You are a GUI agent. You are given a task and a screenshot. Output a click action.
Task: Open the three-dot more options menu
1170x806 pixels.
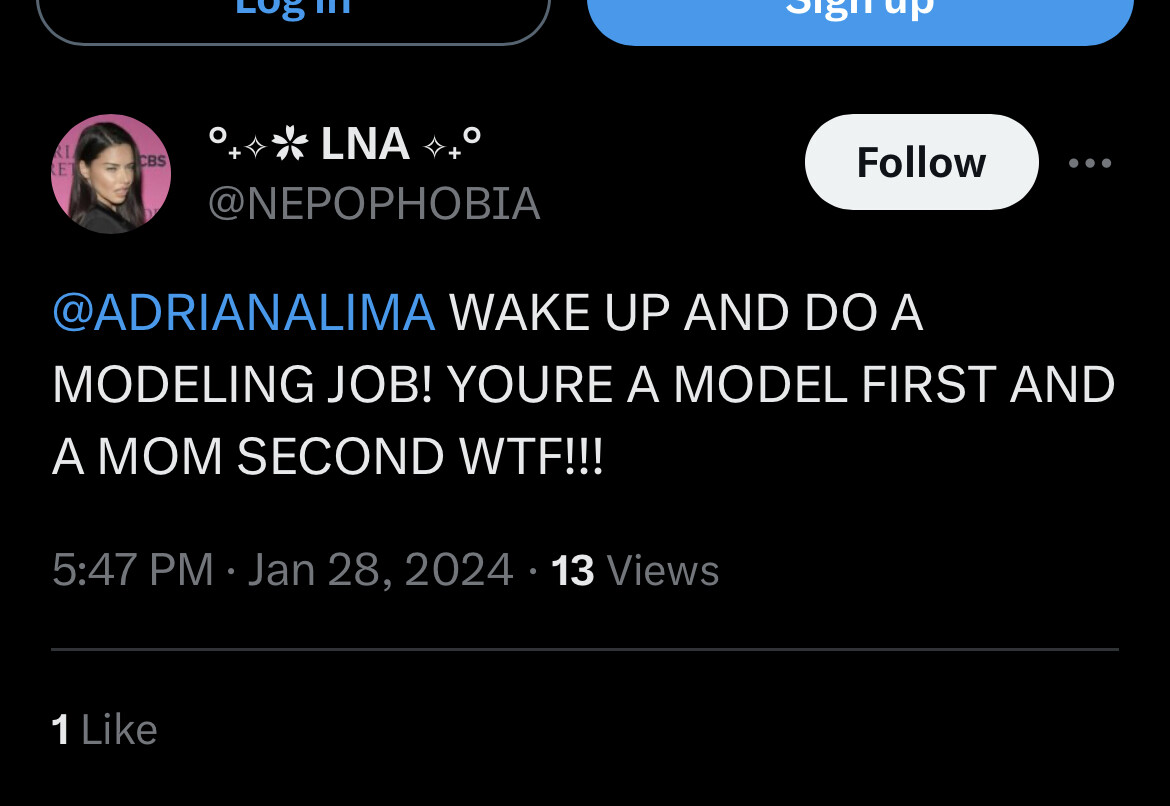1090,163
